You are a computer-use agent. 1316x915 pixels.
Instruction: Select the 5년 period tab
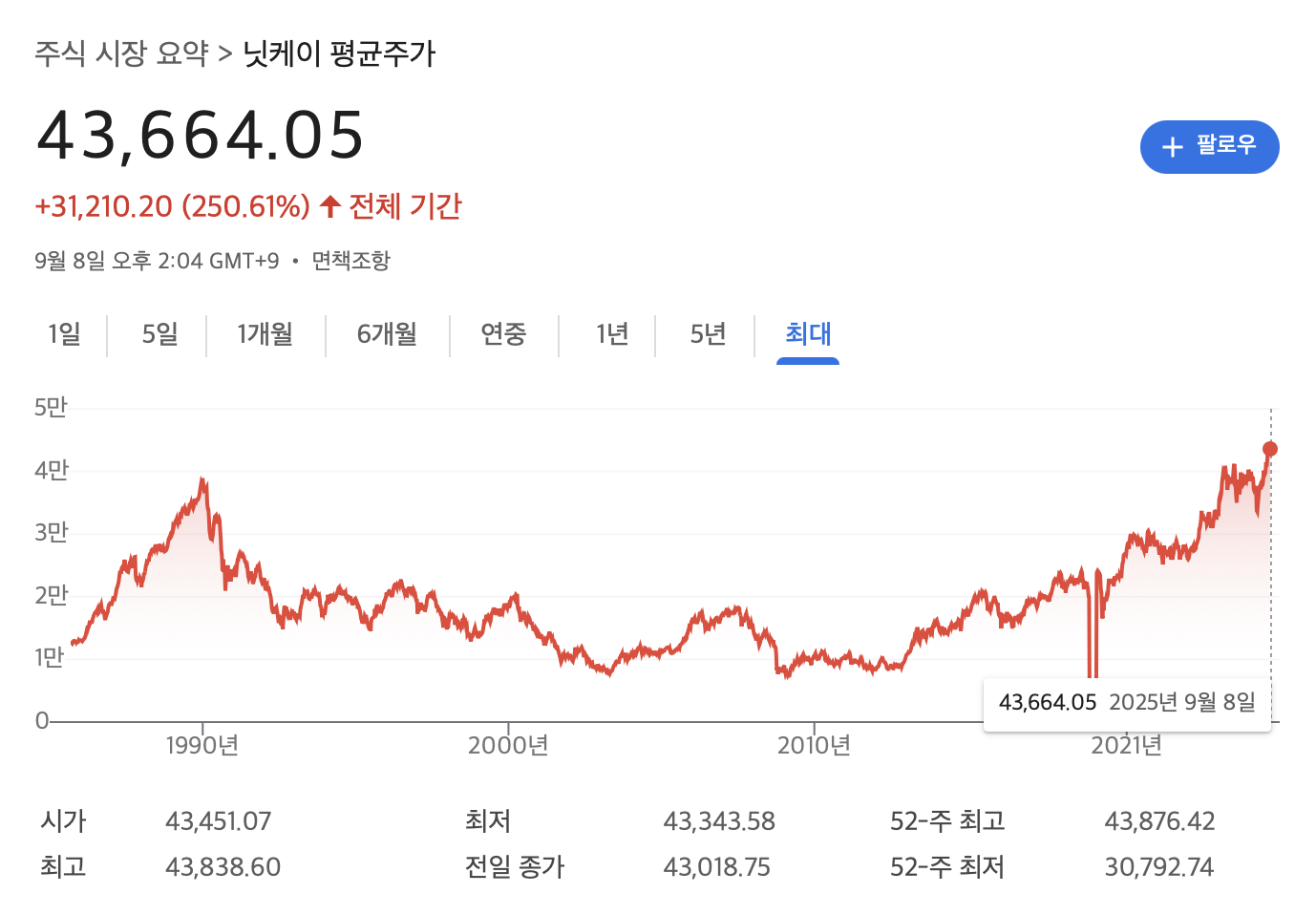708,335
